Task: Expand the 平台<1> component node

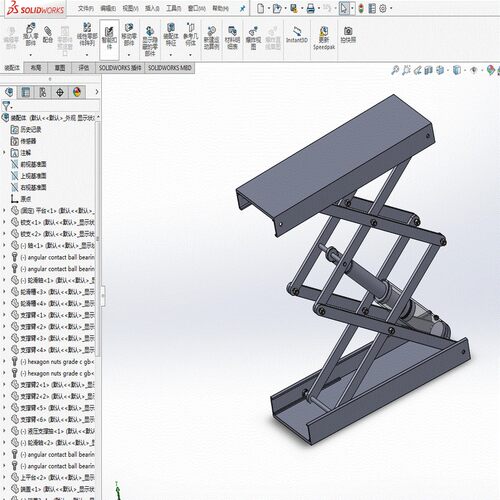Action: [4, 211]
